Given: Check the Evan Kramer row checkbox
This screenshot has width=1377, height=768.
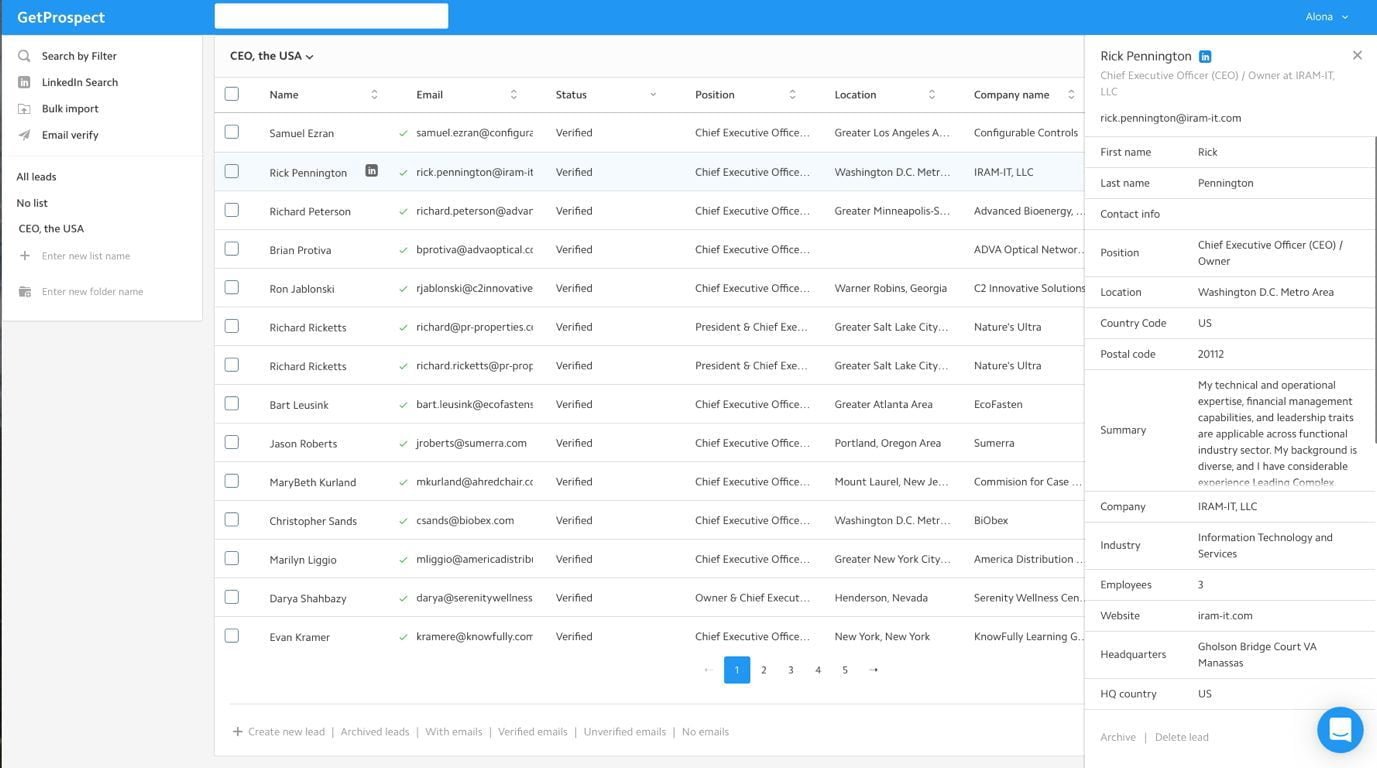Looking at the screenshot, I should (x=232, y=636).
